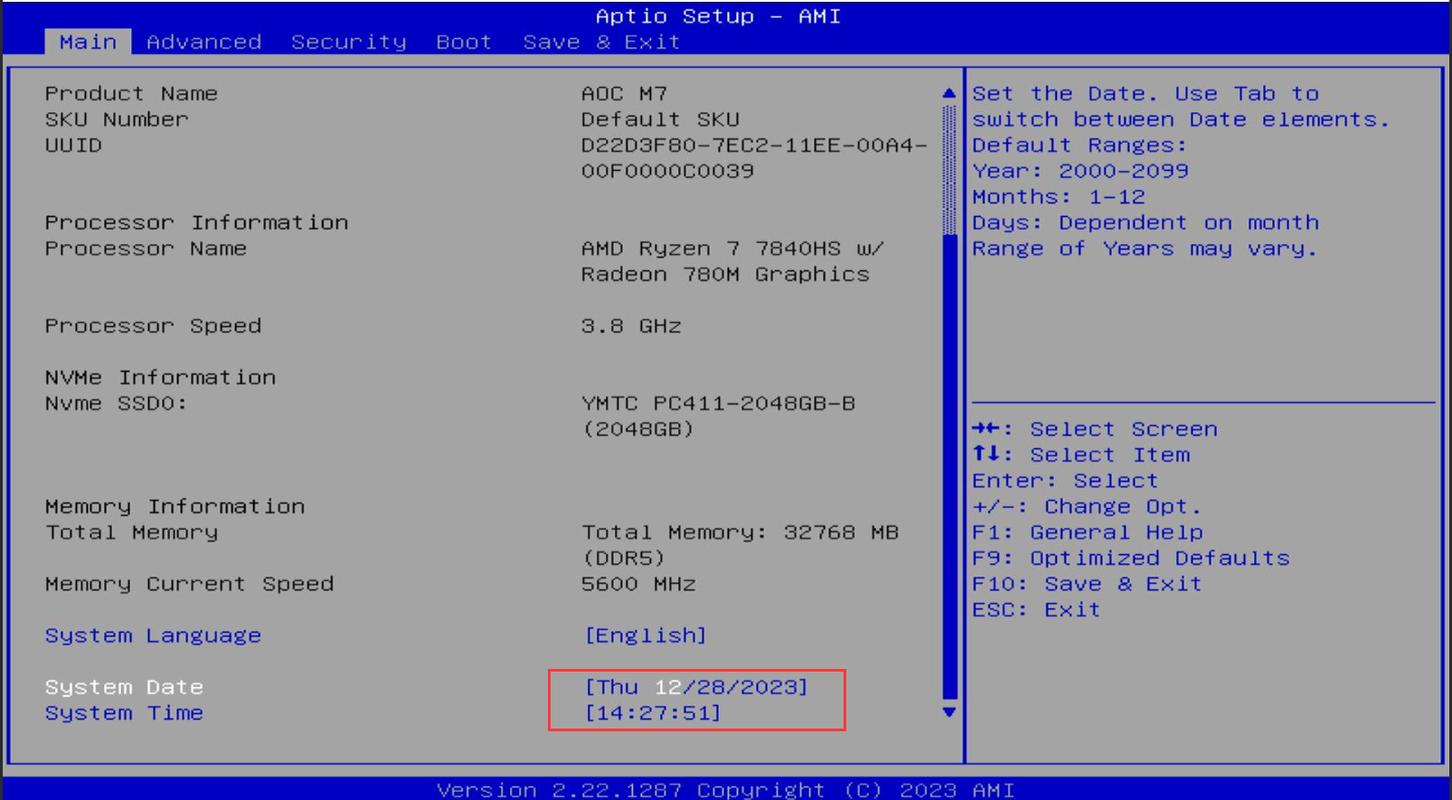Open the System Language [English] option
This screenshot has height=800, width=1452.
(645, 636)
